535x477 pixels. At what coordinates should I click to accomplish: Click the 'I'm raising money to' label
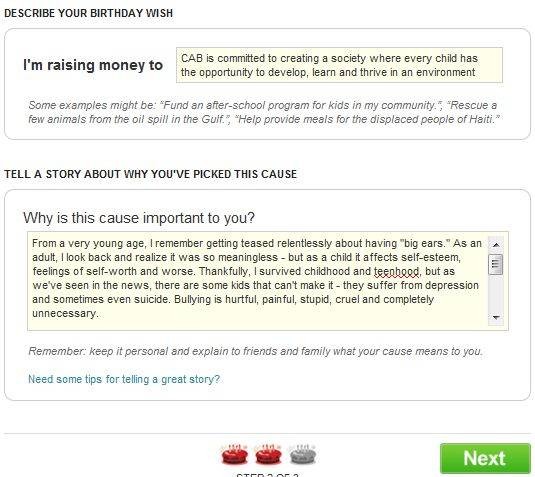coord(93,65)
